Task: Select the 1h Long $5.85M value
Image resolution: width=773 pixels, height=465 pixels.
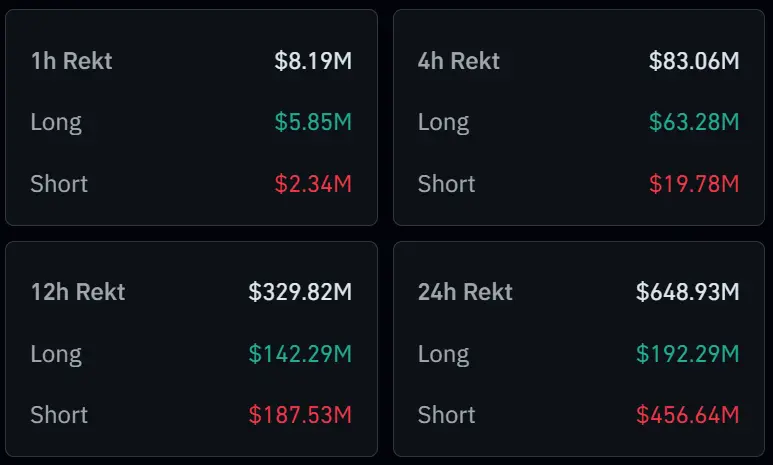Action: click(313, 123)
